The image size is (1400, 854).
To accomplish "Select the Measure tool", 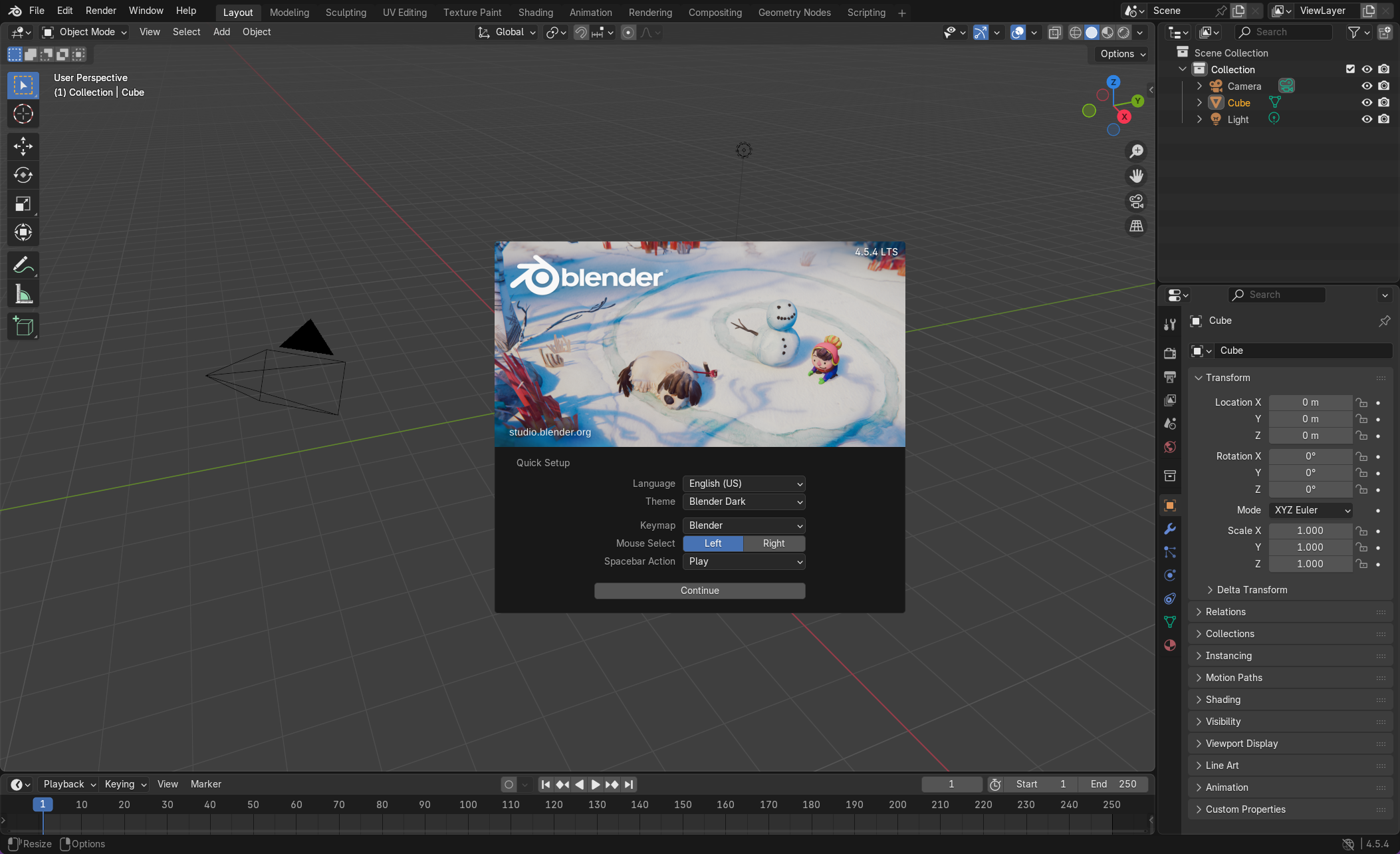I will pos(23,294).
